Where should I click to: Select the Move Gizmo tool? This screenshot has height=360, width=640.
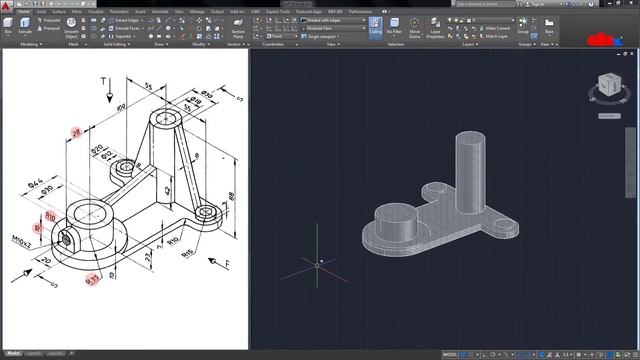point(414,28)
